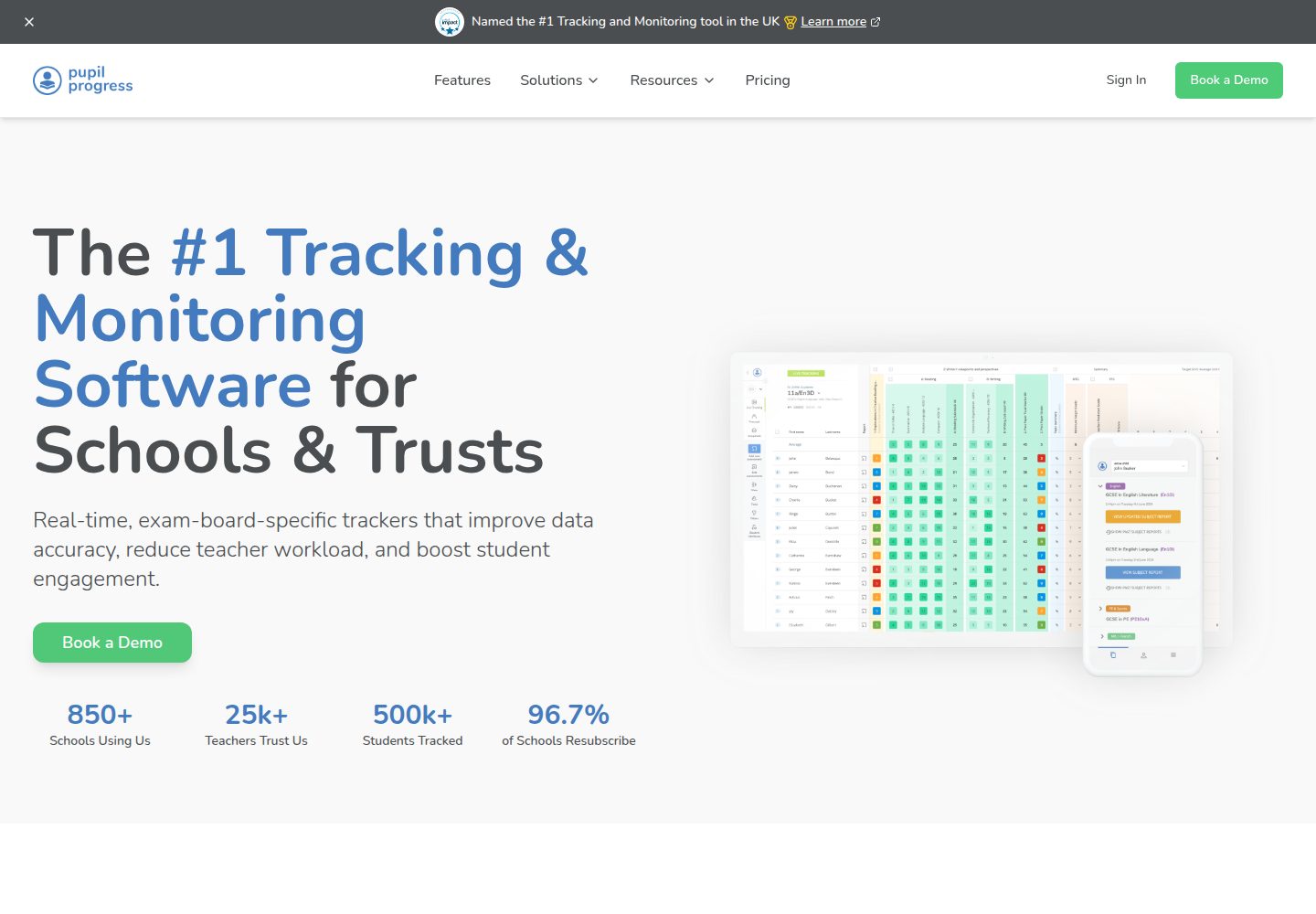Dismiss the announcement banner with the X

point(29,22)
